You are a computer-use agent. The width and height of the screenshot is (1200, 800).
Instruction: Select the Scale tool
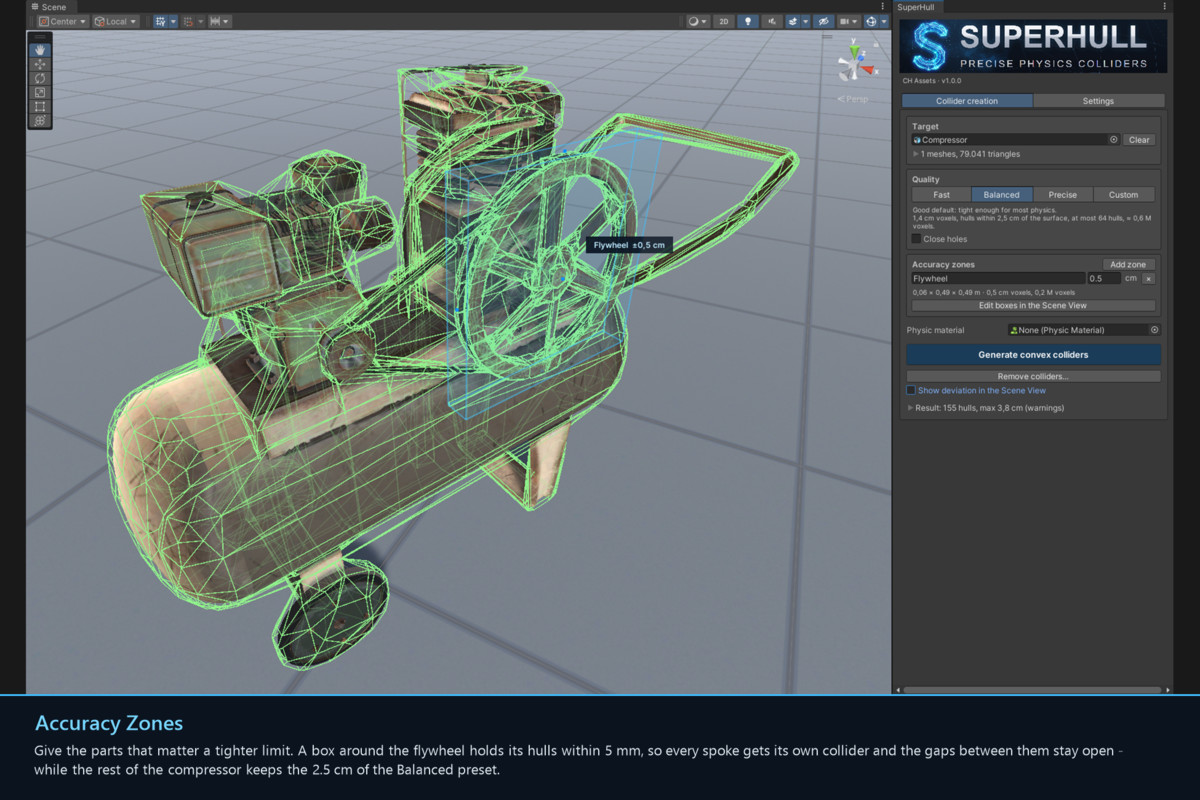pyautogui.click(x=40, y=92)
